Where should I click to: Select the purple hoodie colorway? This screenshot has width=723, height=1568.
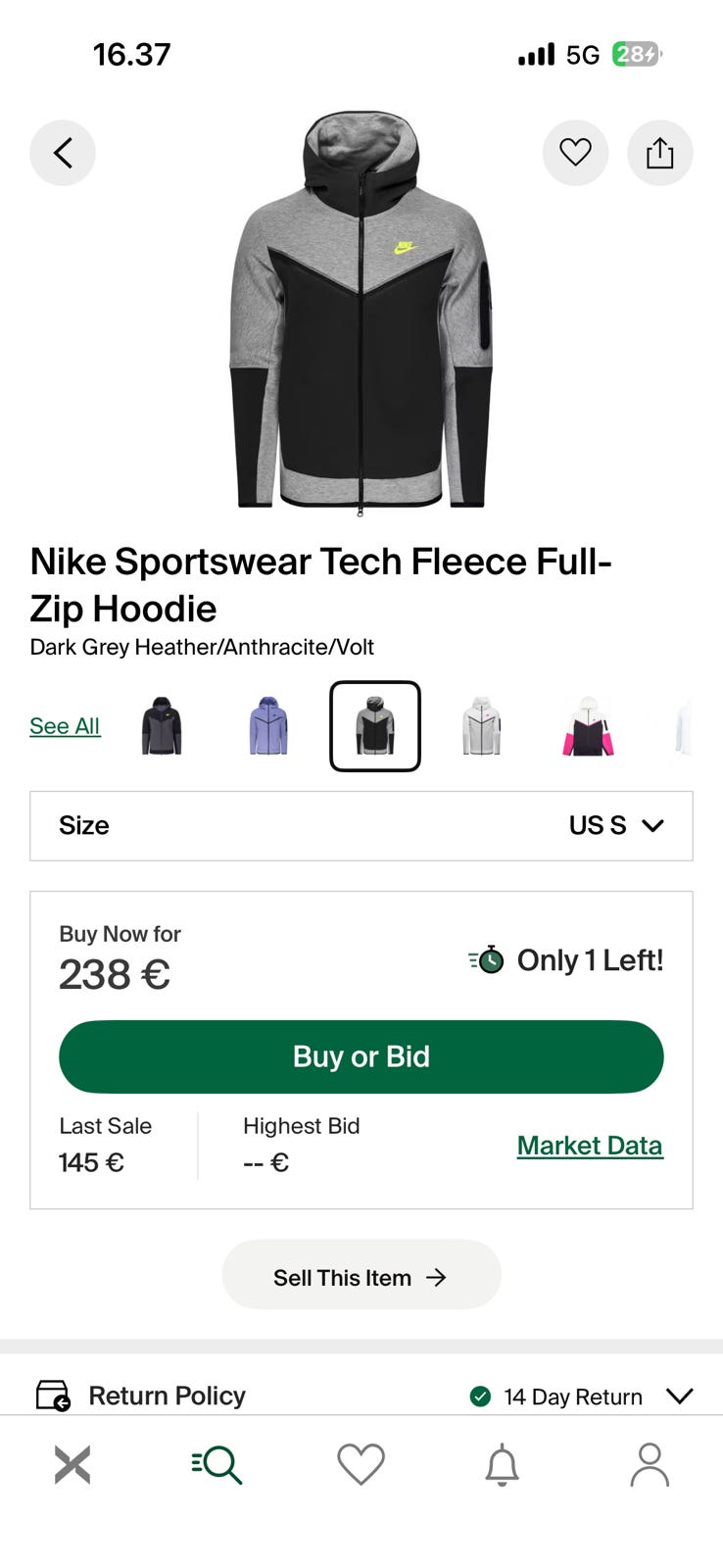(x=267, y=726)
